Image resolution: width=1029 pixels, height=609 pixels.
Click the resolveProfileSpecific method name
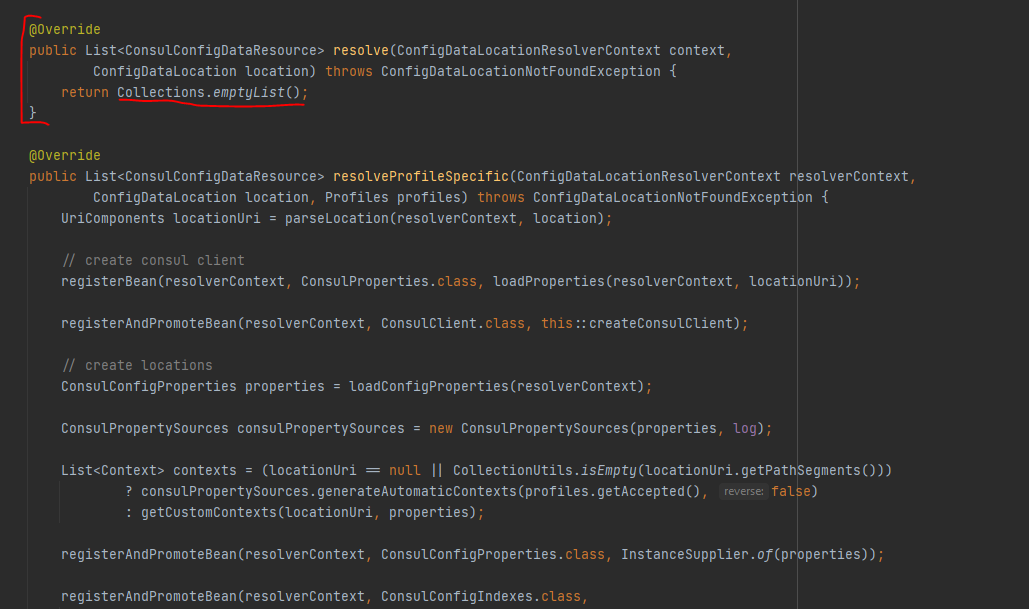pos(421,177)
